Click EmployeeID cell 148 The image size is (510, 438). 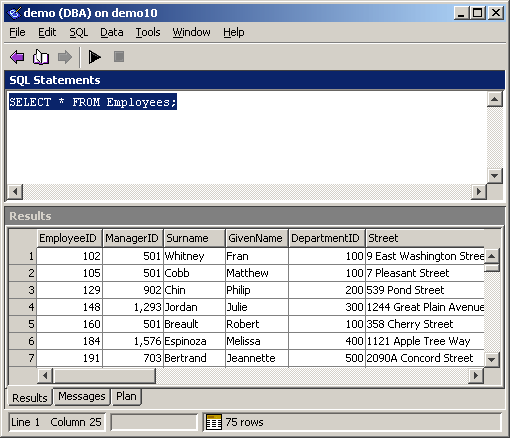tap(69, 307)
